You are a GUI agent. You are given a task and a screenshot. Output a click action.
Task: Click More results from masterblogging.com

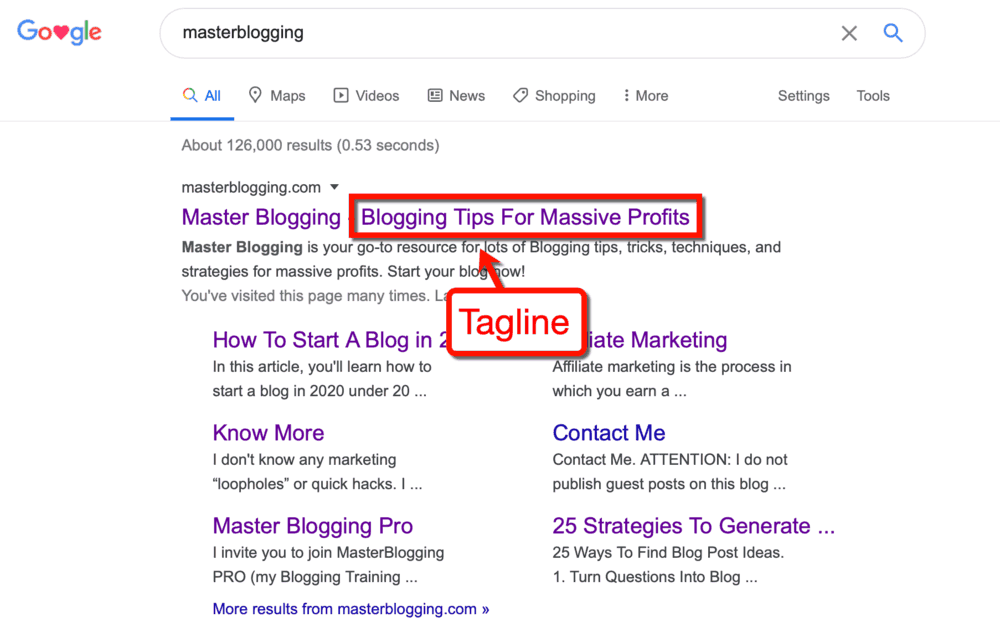coord(350,608)
